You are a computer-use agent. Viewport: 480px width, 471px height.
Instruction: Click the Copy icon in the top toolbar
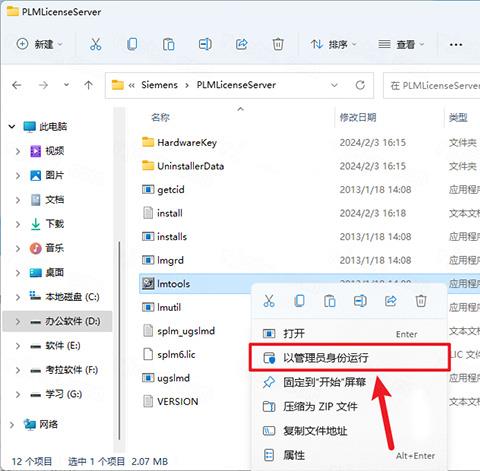[132, 44]
